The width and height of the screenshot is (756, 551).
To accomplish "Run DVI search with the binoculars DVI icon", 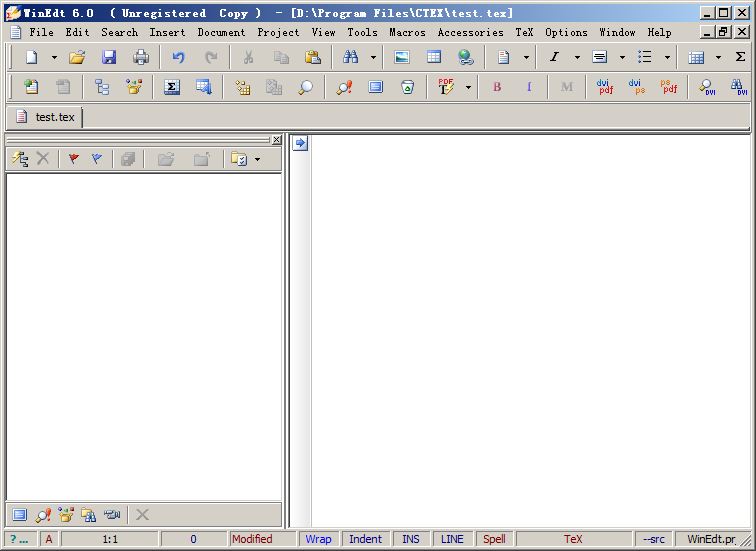I will pos(738,87).
